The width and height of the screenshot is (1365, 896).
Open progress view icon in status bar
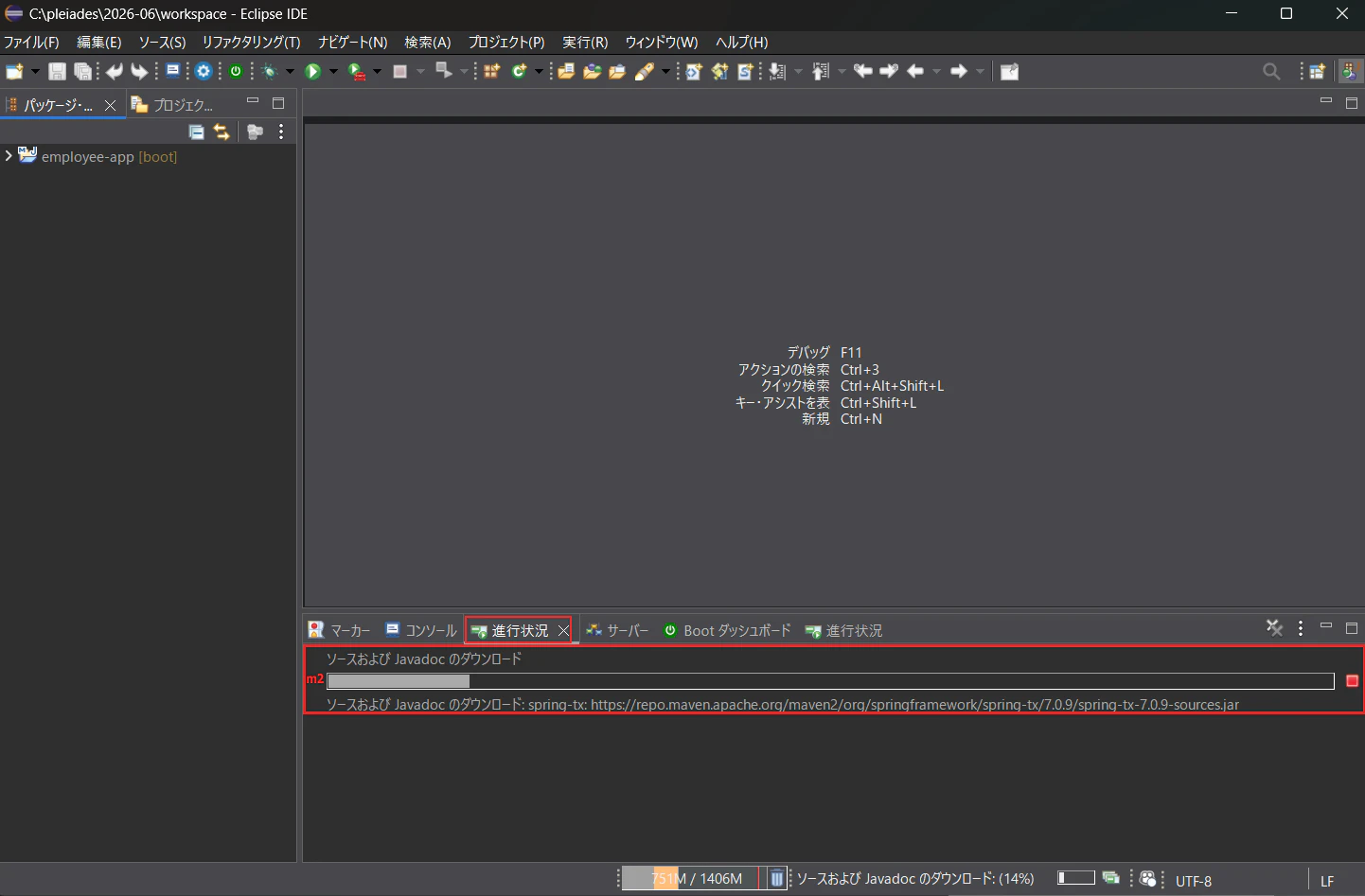[x=1110, y=878]
